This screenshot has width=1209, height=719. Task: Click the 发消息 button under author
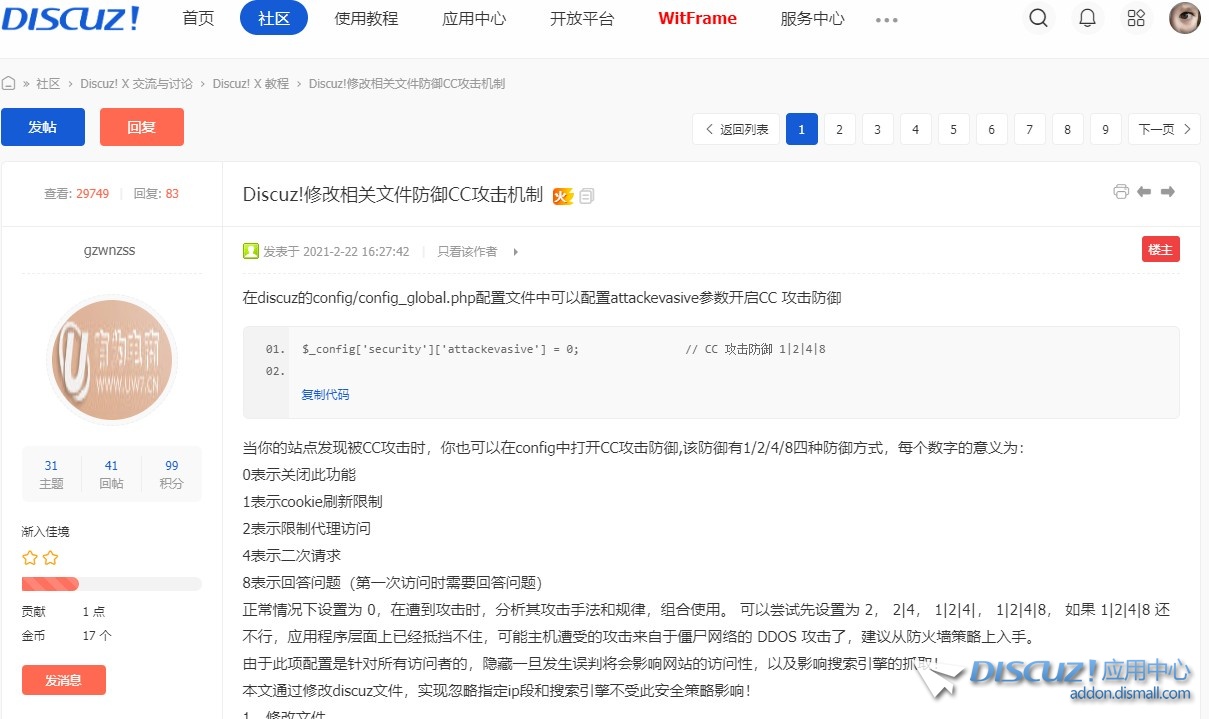(63, 680)
